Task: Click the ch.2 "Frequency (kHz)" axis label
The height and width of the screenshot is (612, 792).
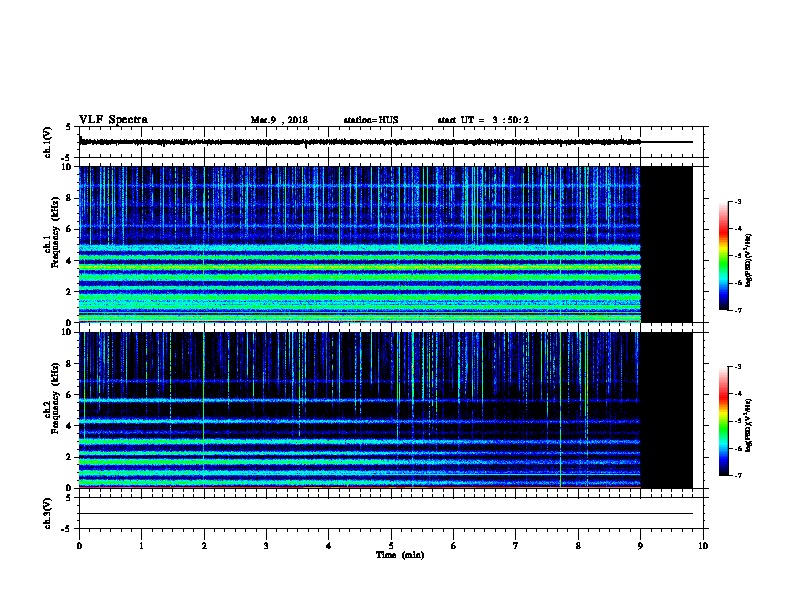Action: point(55,398)
